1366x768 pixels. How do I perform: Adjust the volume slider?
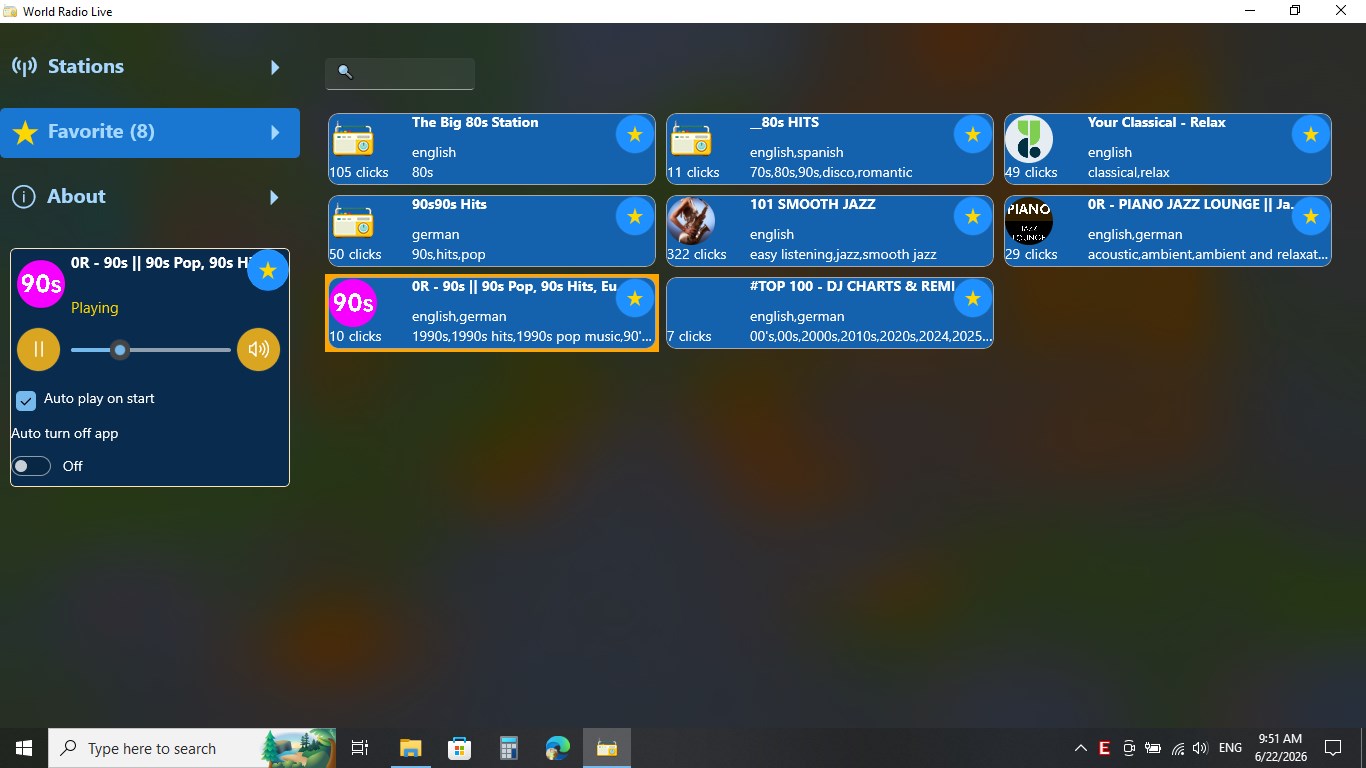pos(150,350)
